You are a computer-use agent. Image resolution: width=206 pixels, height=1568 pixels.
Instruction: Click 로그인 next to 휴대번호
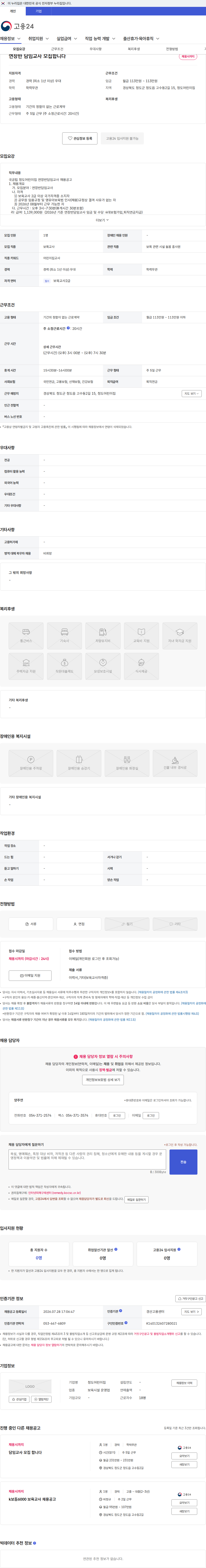pos(117,1116)
